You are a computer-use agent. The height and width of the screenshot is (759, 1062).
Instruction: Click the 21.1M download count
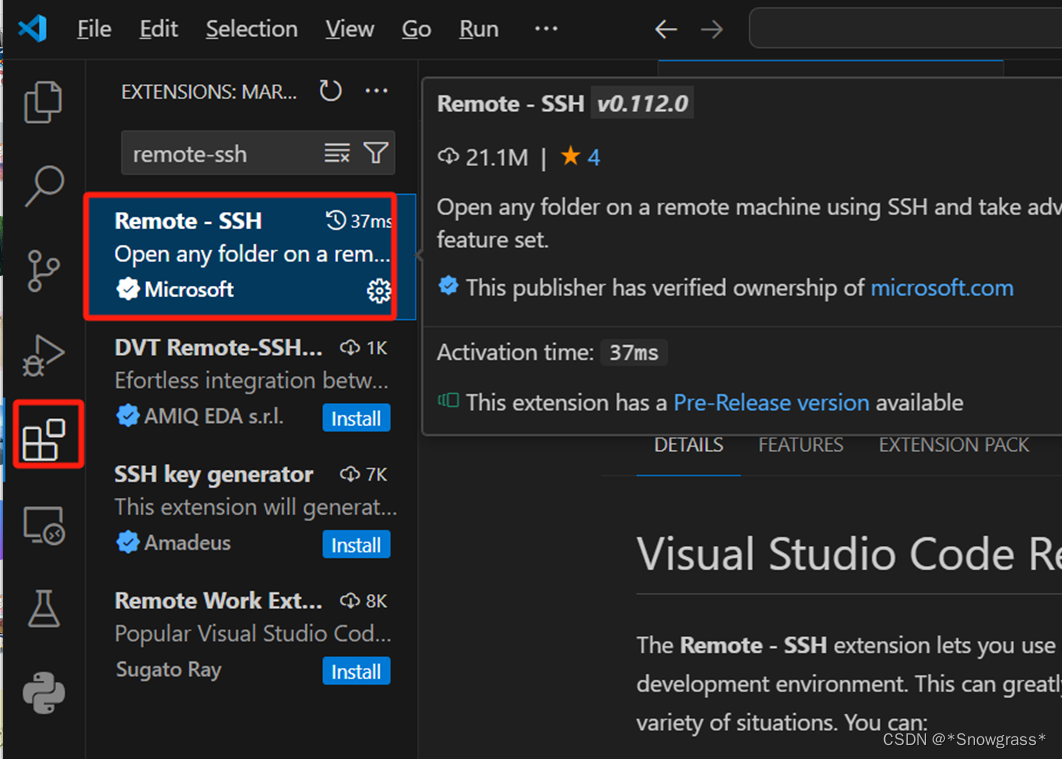[483, 157]
